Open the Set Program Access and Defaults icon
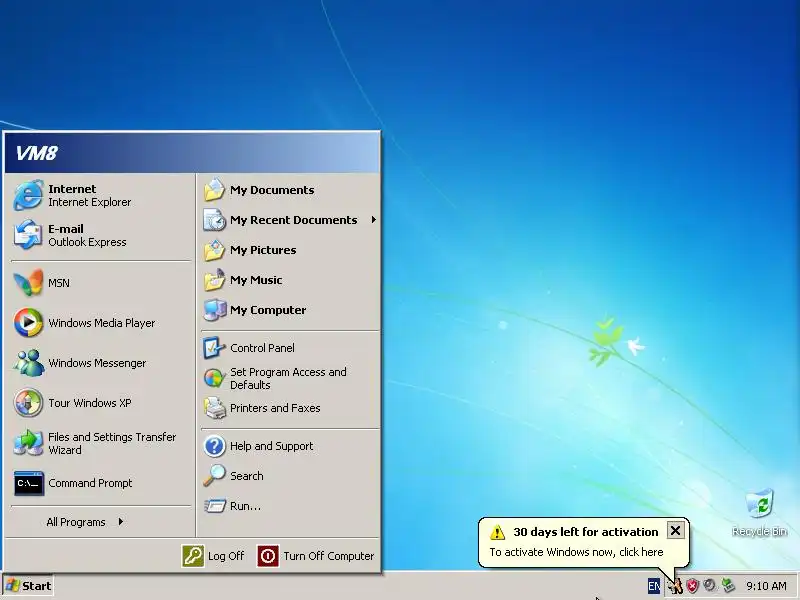Image resolution: width=800 pixels, height=600 pixels. [214, 379]
